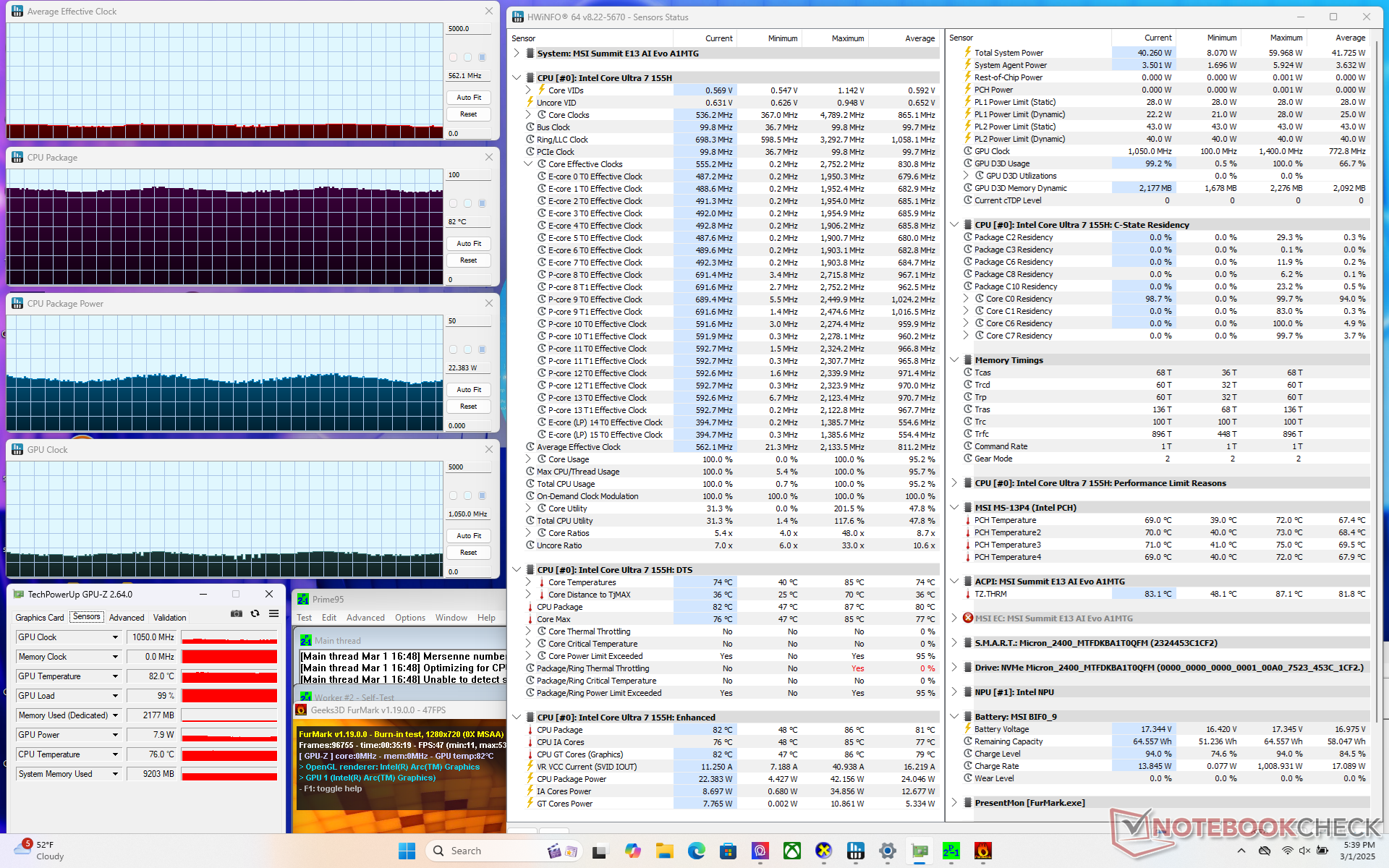This screenshot has height=868, width=1389.
Task: Click the Maximum column header in HWiNFO left pane
Action: [x=848, y=38]
